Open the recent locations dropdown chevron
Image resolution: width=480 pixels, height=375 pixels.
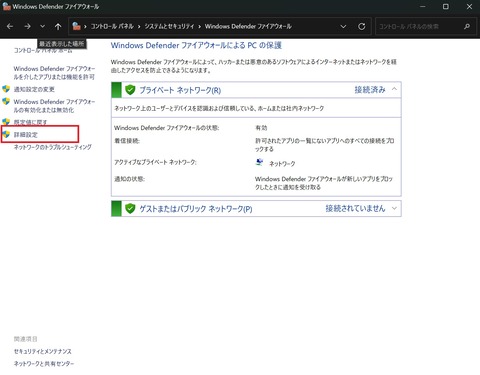(42, 26)
